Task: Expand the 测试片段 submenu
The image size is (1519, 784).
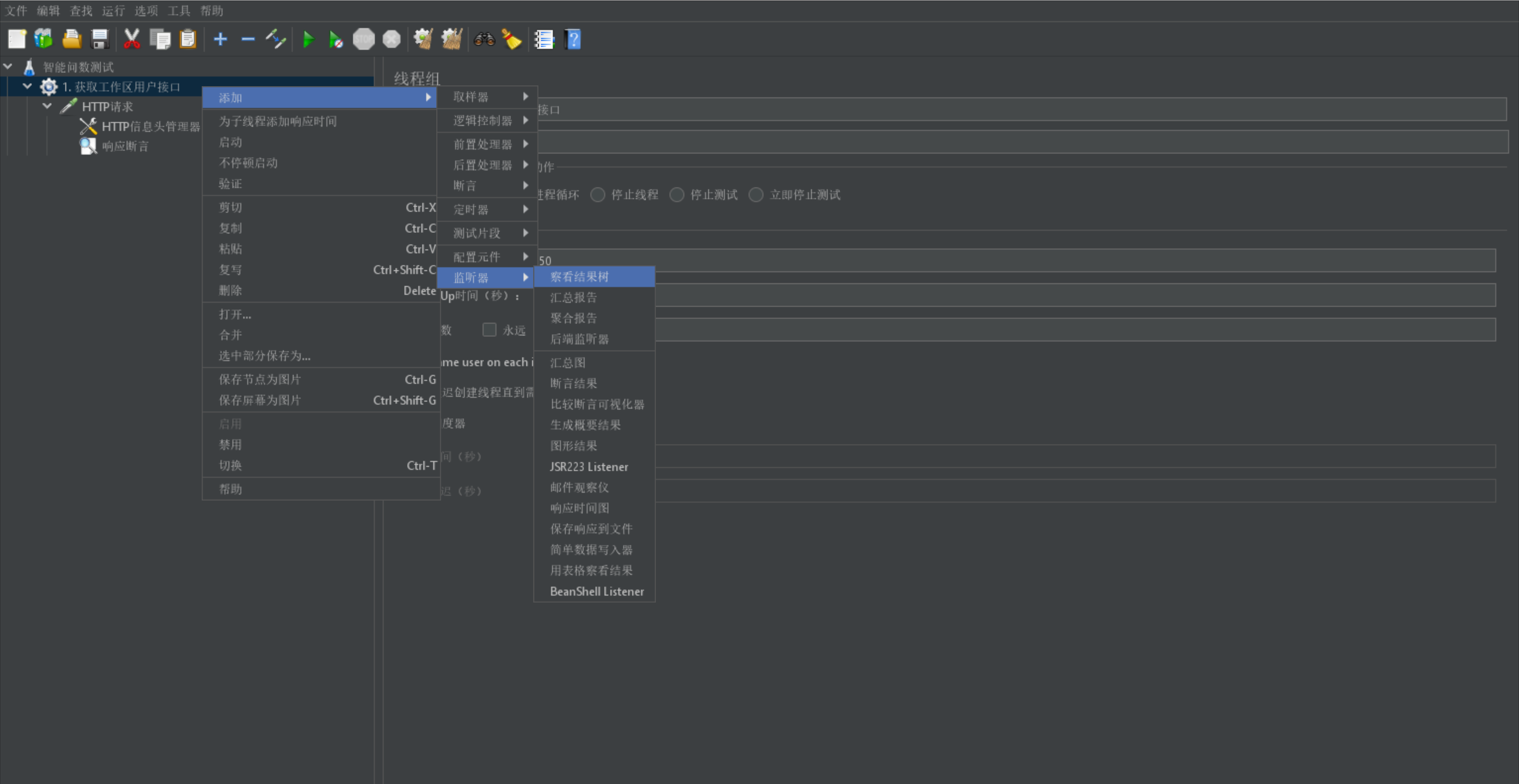Action: (x=487, y=233)
